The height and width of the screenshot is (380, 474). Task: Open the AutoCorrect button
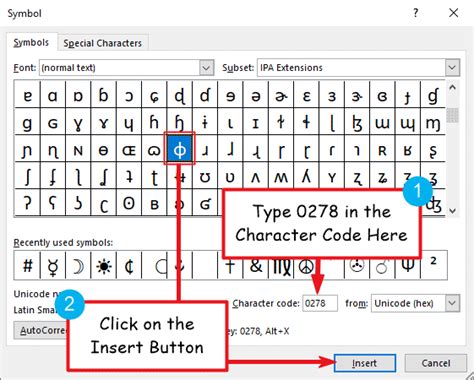(41, 331)
